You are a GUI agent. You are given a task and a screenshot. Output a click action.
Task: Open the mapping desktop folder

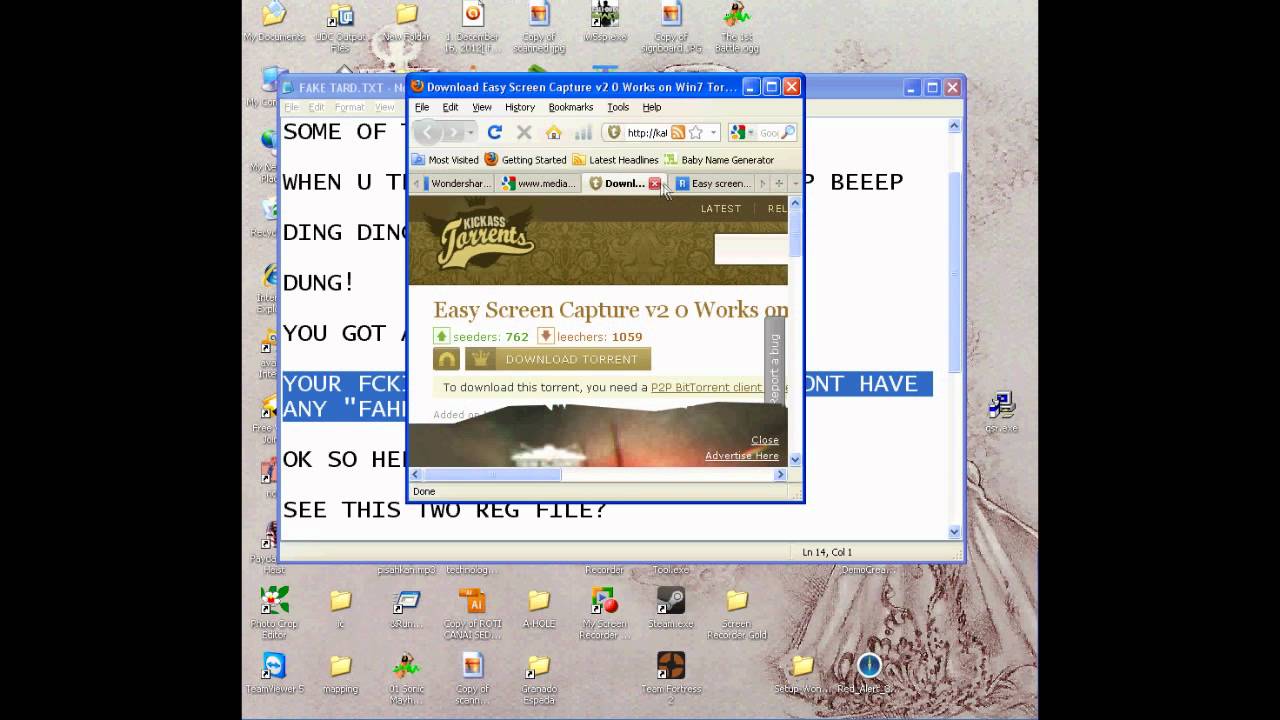coord(340,674)
